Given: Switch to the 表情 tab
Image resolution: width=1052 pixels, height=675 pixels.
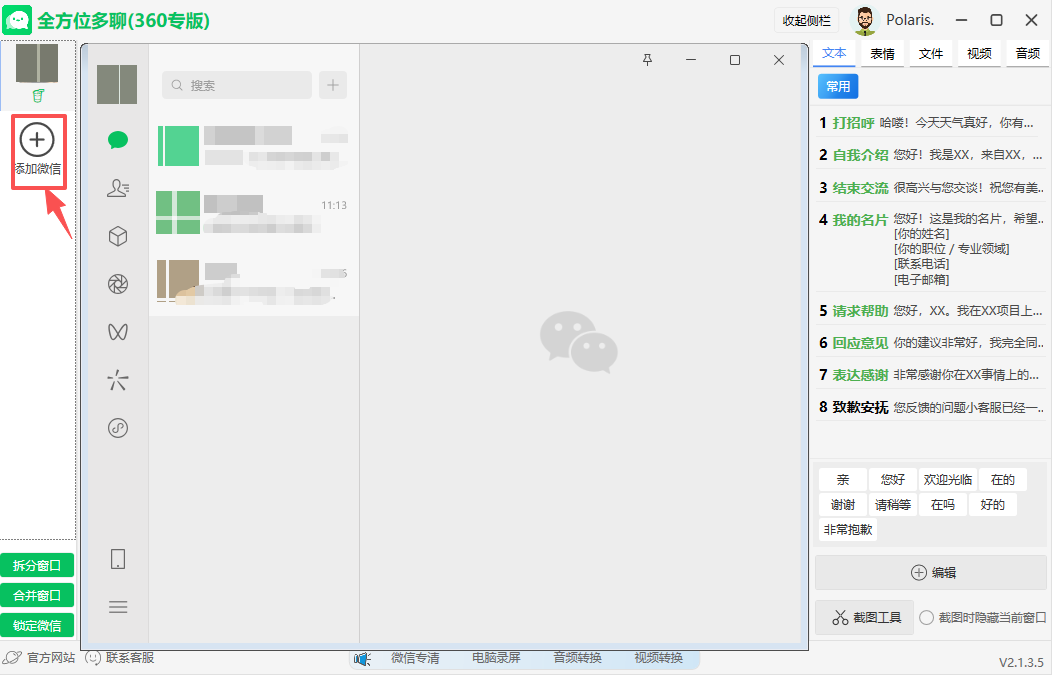Looking at the screenshot, I should pyautogui.click(x=882, y=54).
